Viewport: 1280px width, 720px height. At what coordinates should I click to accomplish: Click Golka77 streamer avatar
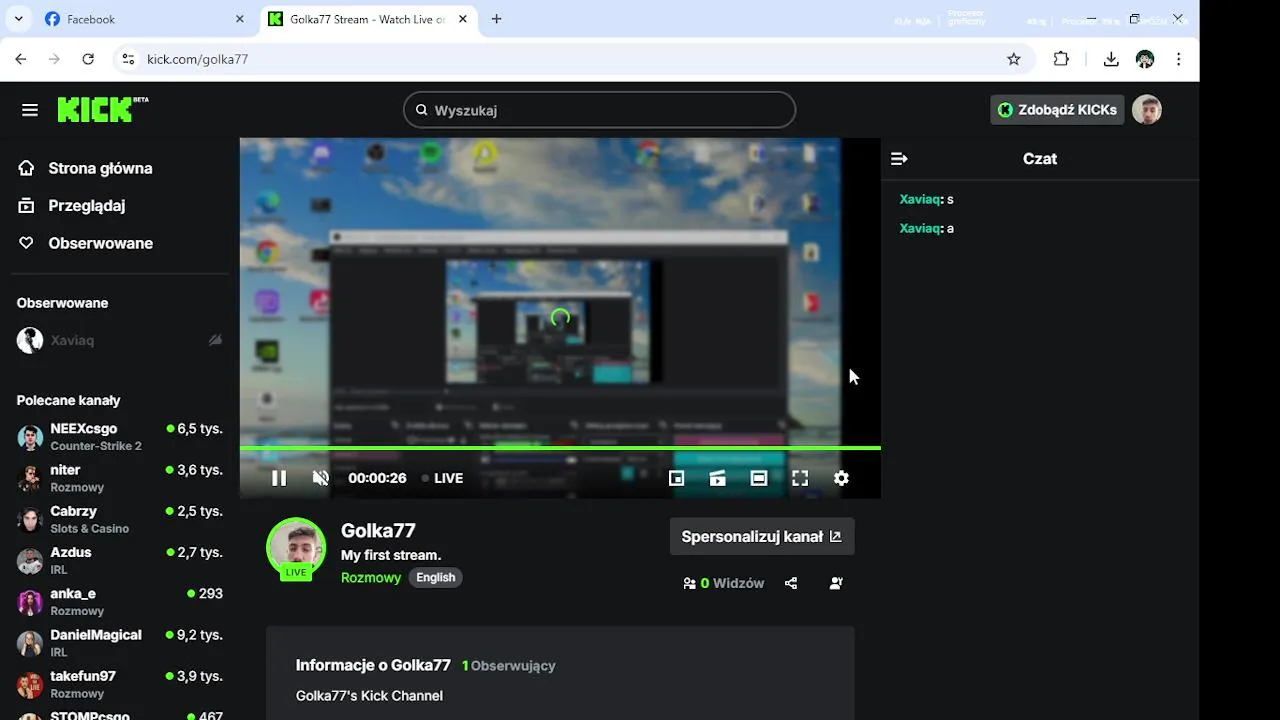296,548
